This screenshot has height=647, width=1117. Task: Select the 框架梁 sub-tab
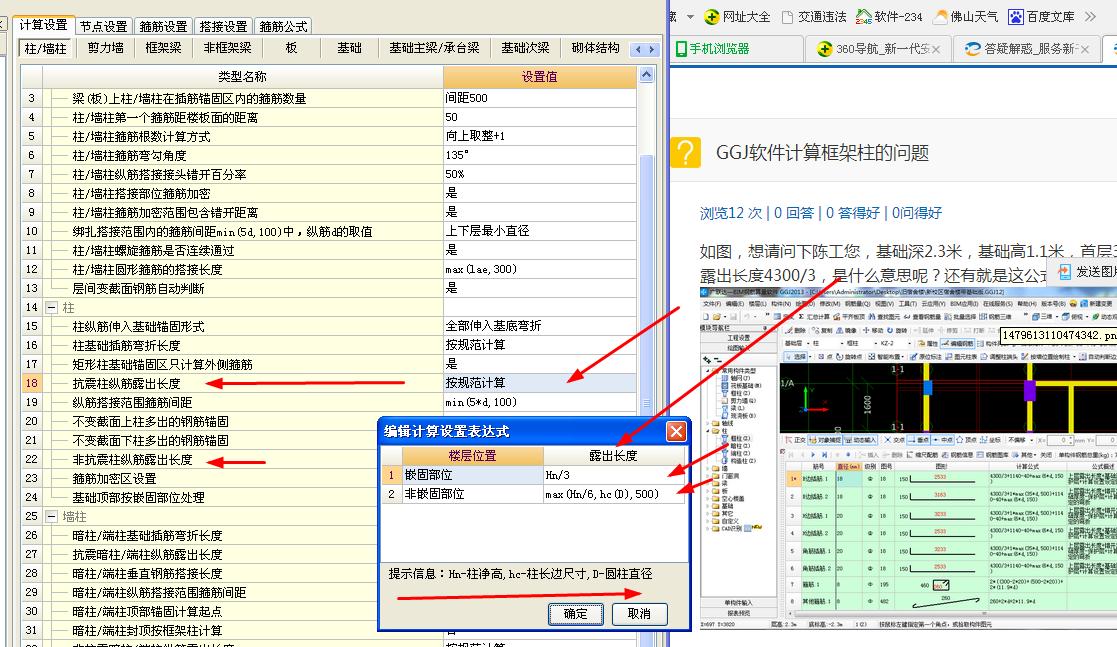163,48
